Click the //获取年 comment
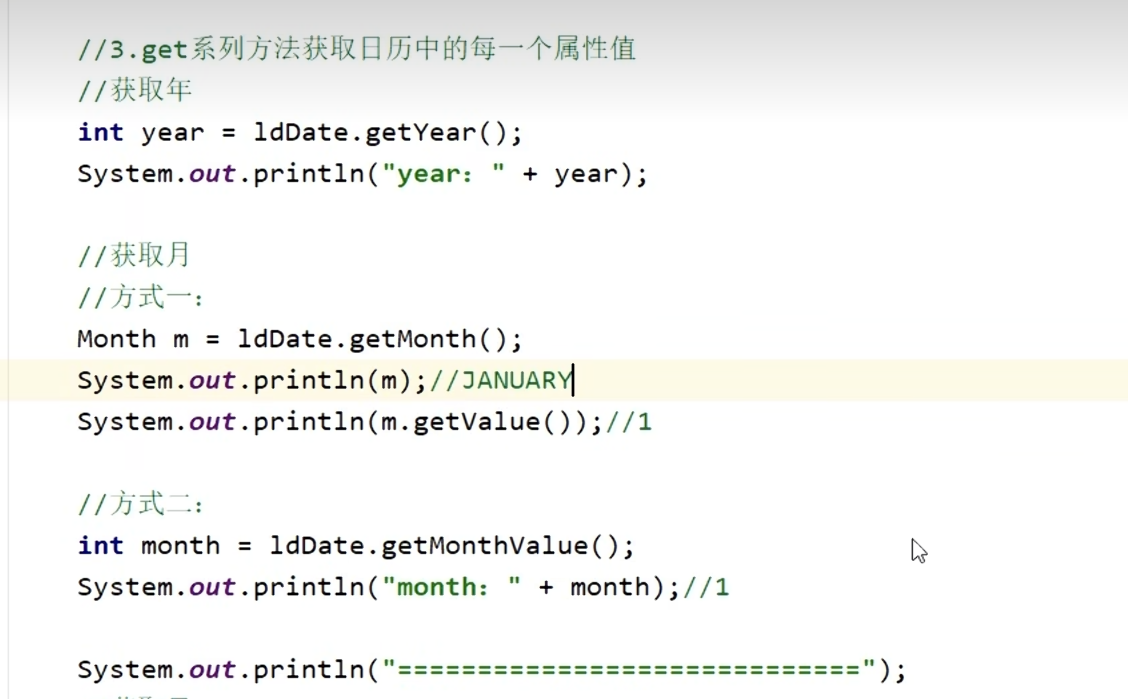 (134, 90)
